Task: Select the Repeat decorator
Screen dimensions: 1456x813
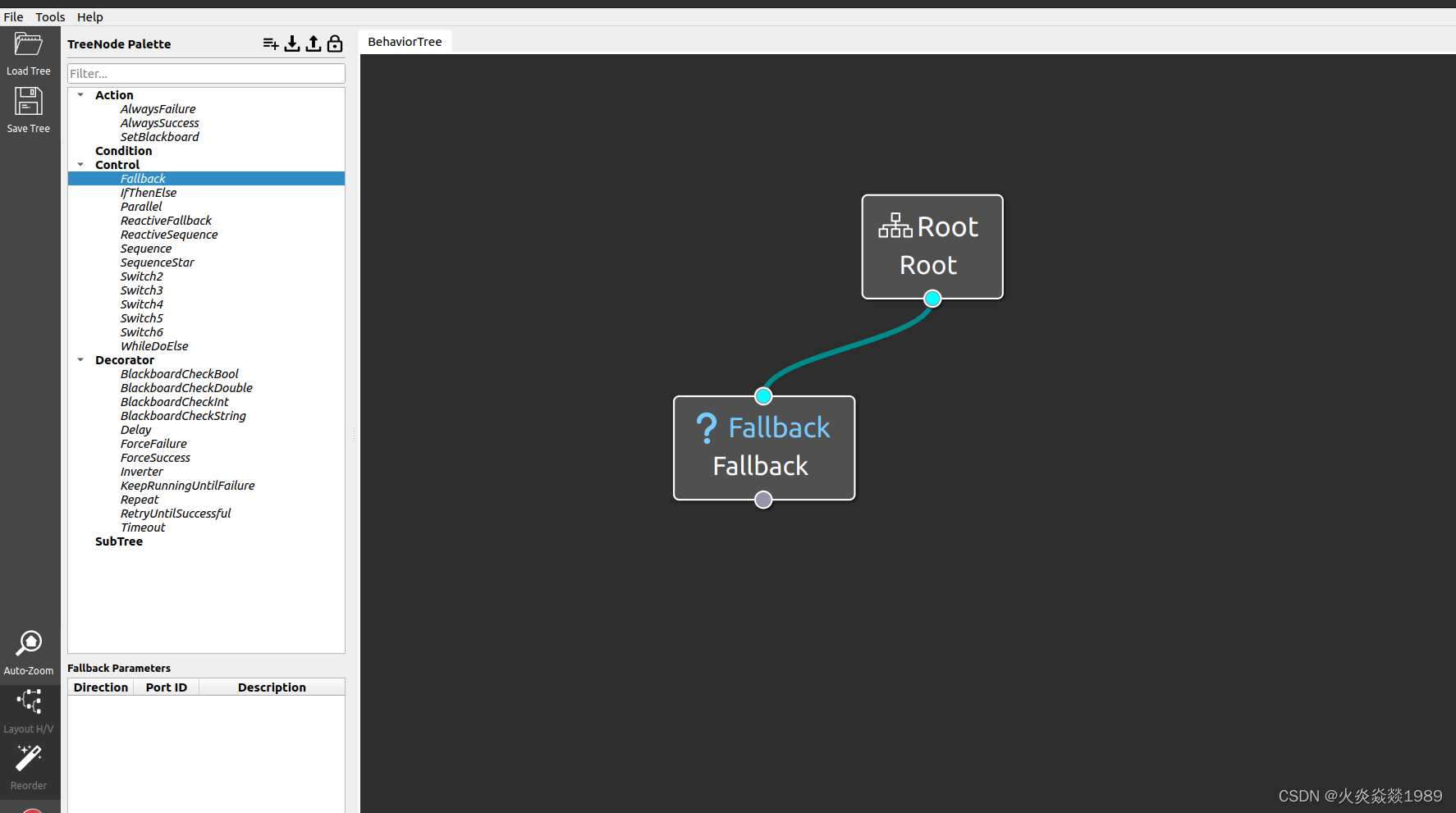Action: tap(140, 500)
